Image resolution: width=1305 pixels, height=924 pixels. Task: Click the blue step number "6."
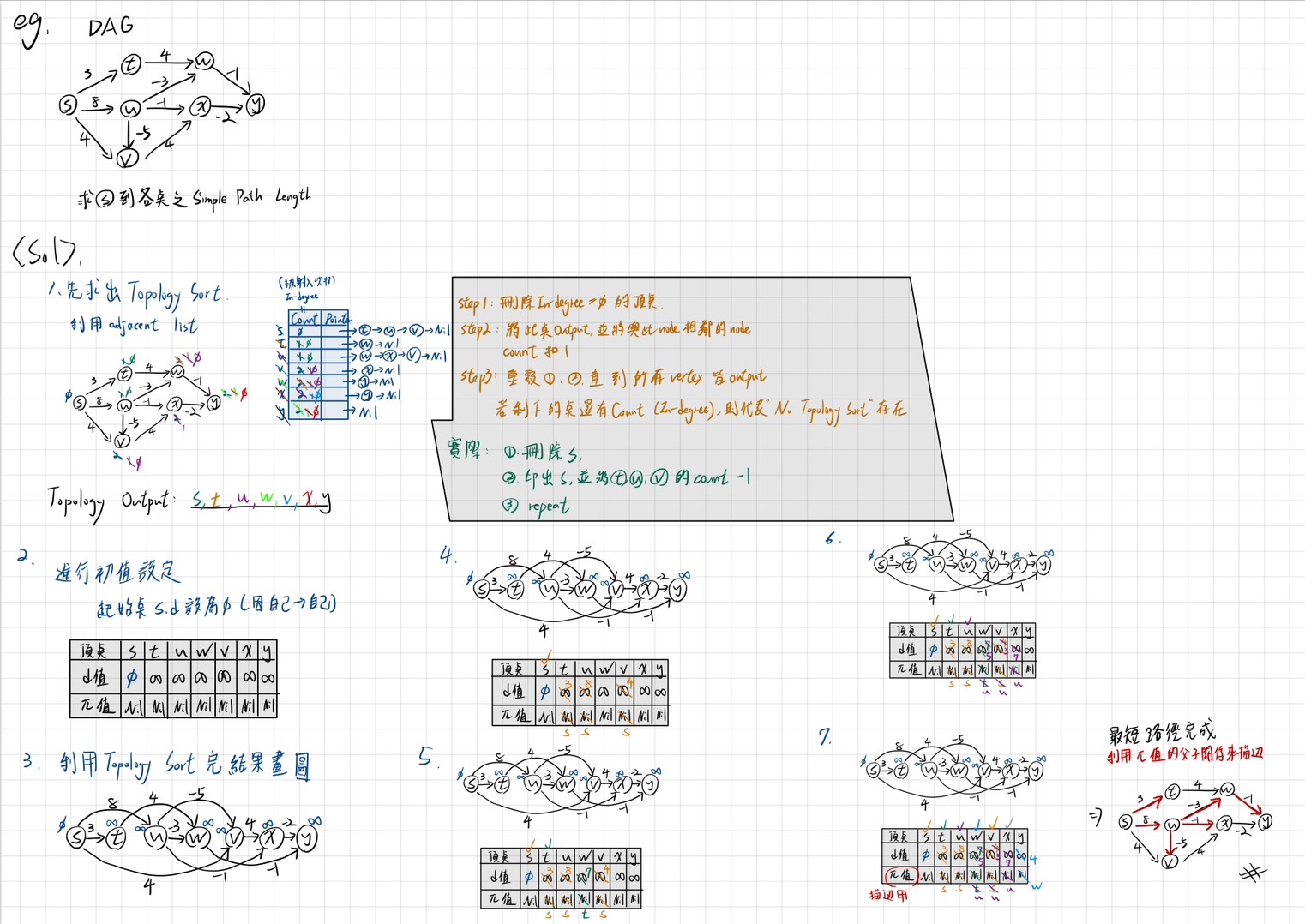pyautogui.click(x=833, y=538)
